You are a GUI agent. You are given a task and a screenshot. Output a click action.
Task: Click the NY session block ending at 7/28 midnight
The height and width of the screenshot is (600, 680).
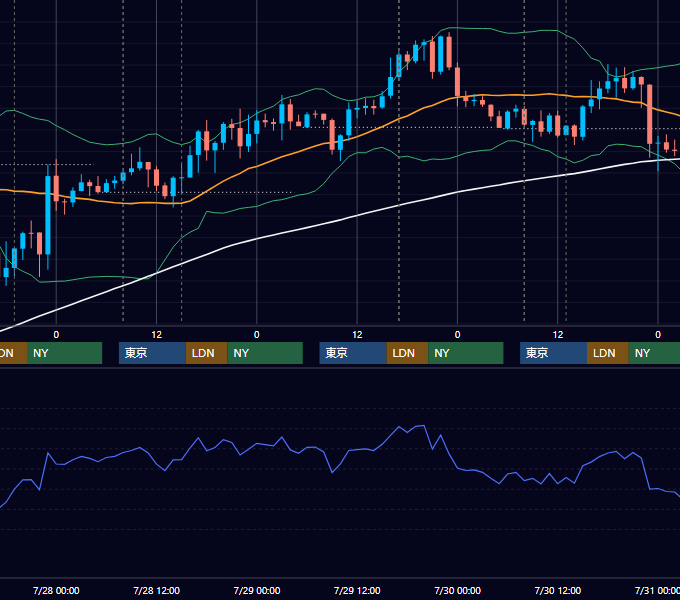tap(64, 353)
